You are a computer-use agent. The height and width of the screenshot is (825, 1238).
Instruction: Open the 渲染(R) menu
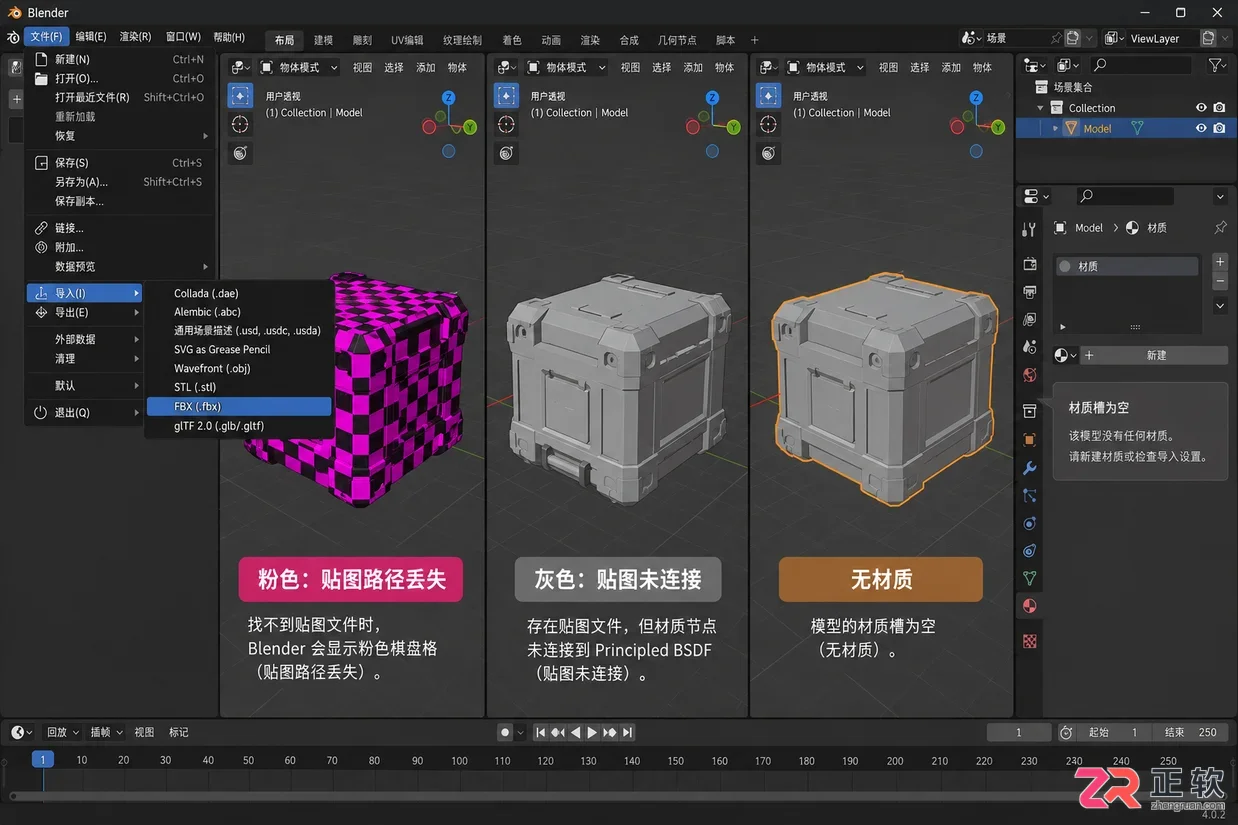point(135,37)
